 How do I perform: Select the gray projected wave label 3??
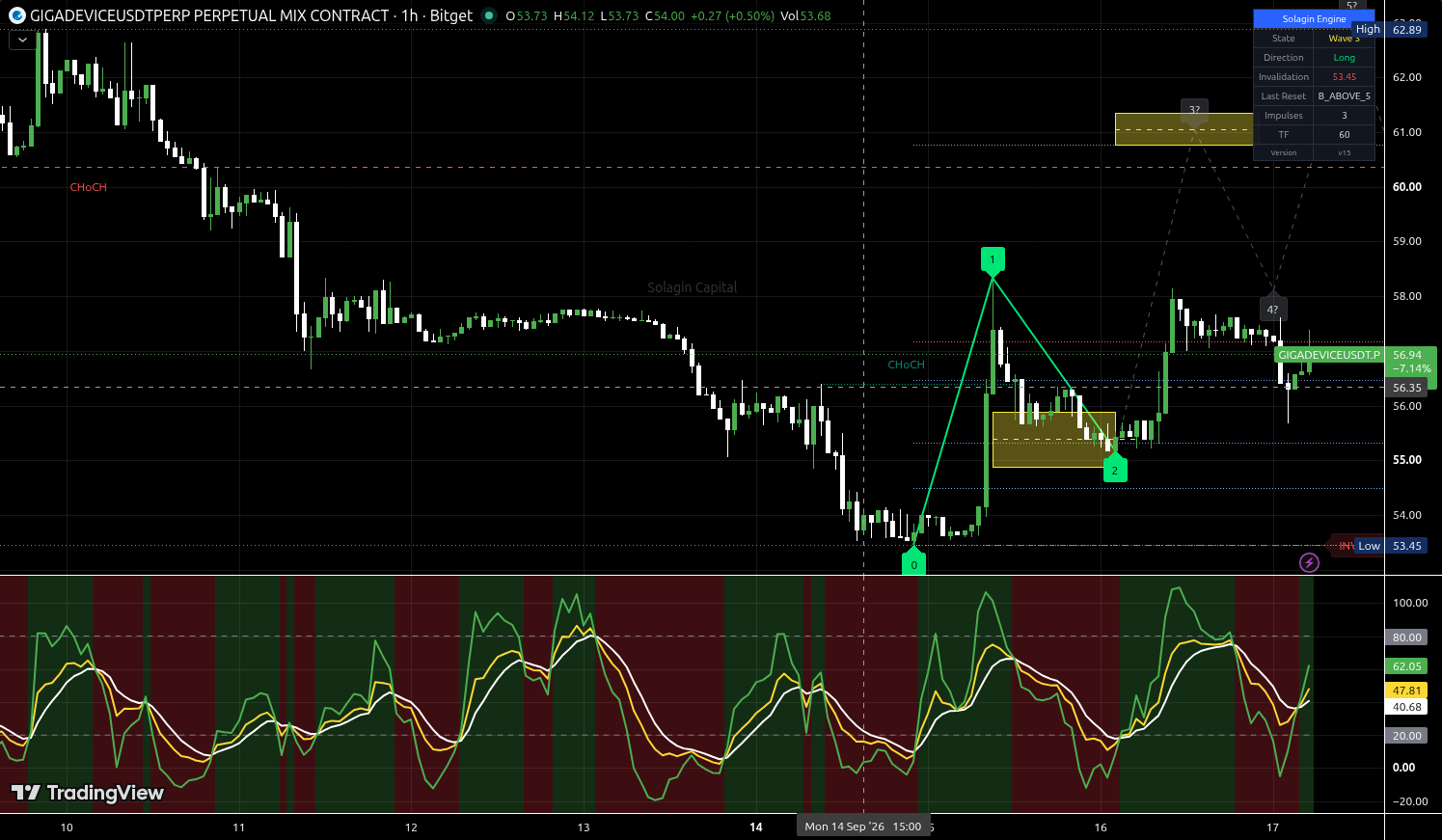[1194, 111]
